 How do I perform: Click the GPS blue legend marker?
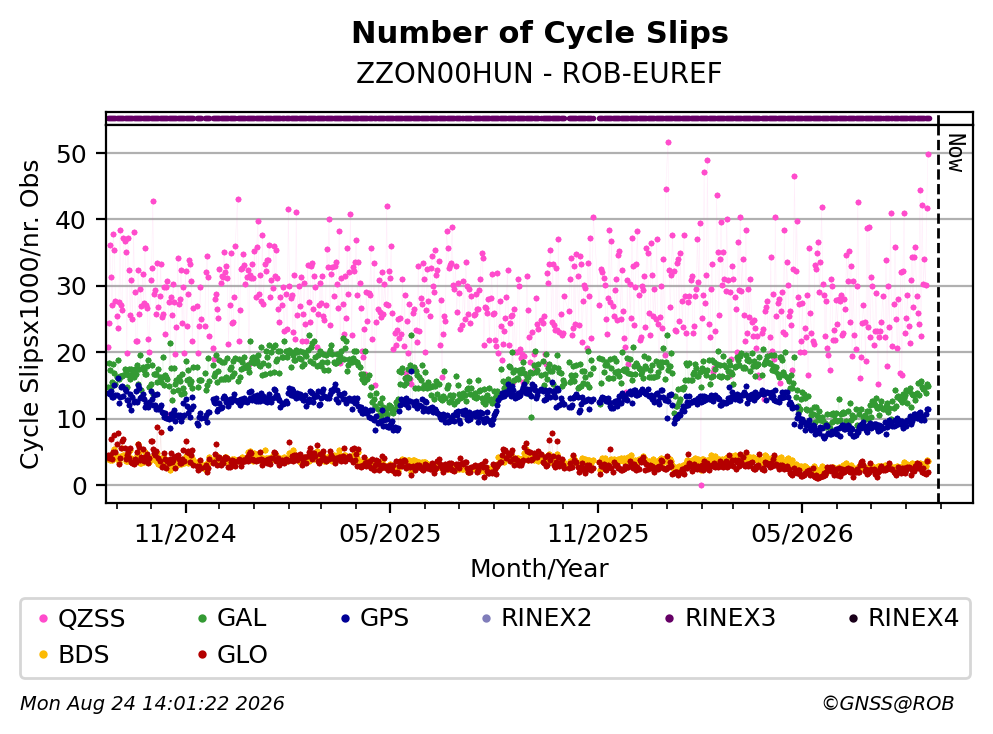pos(345,618)
